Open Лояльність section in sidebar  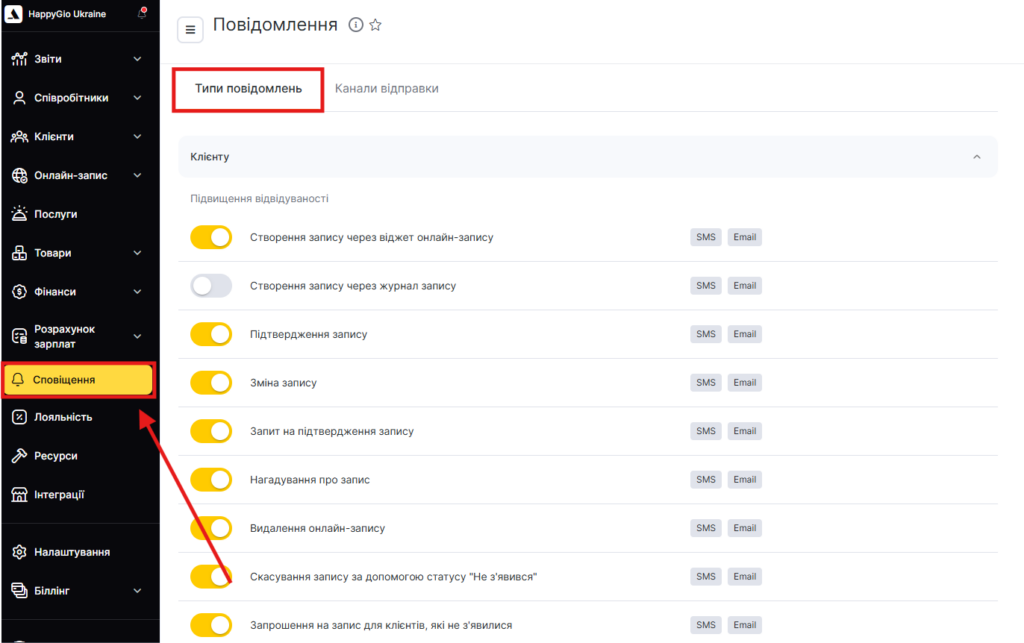pyautogui.click(x=62, y=417)
